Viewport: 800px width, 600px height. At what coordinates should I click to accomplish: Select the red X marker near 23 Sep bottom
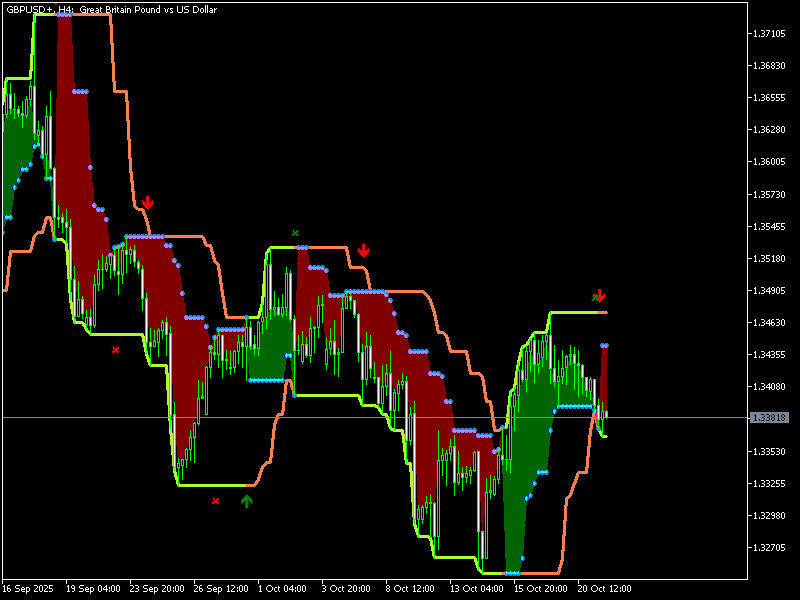(x=214, y=500)
